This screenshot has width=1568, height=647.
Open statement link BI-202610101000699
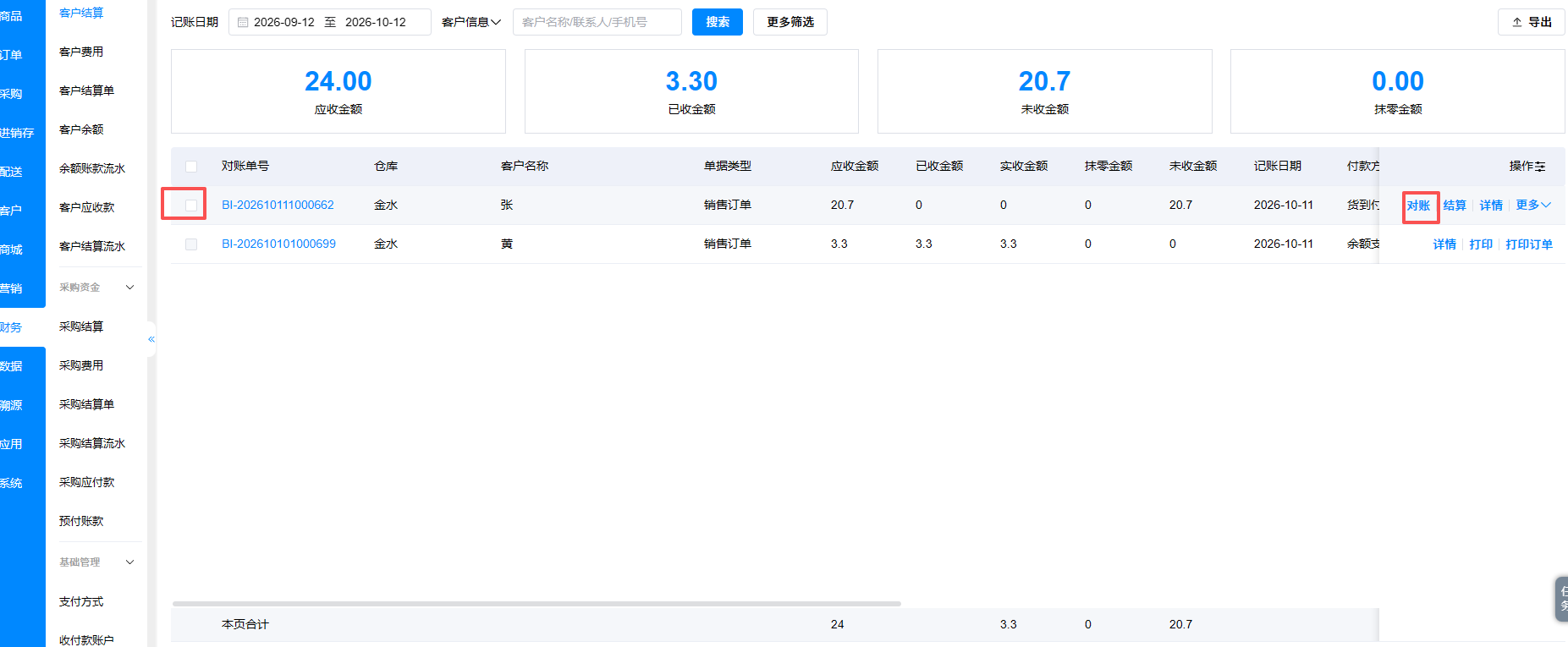click(x=278, y=244)
